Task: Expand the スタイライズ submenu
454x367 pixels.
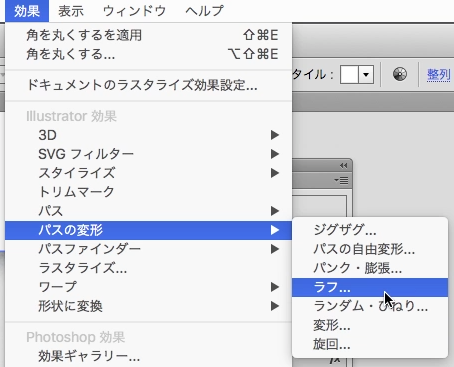Action: pyautogui.click(x=149, y=173)
